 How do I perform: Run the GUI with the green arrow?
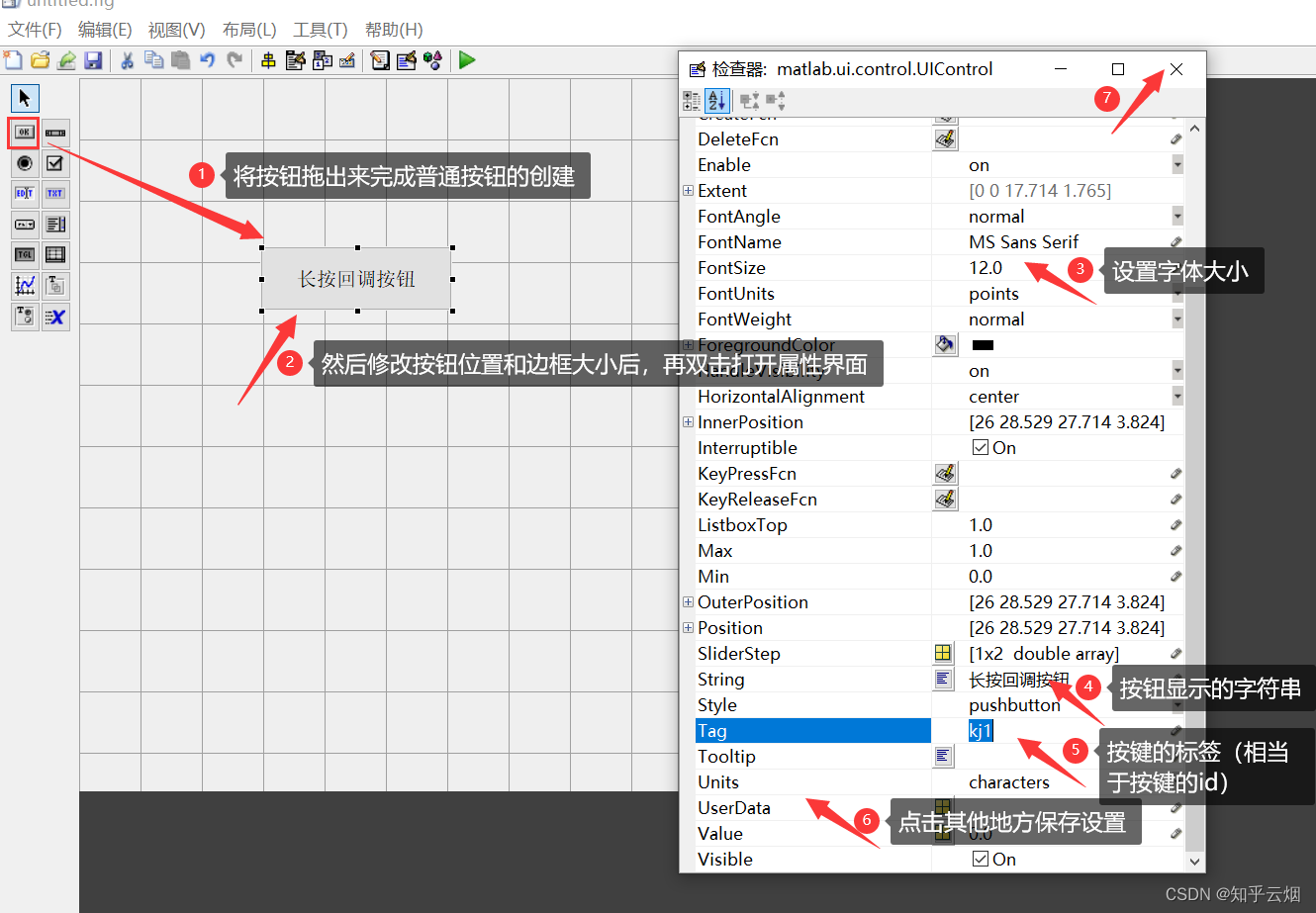[466, 60]
